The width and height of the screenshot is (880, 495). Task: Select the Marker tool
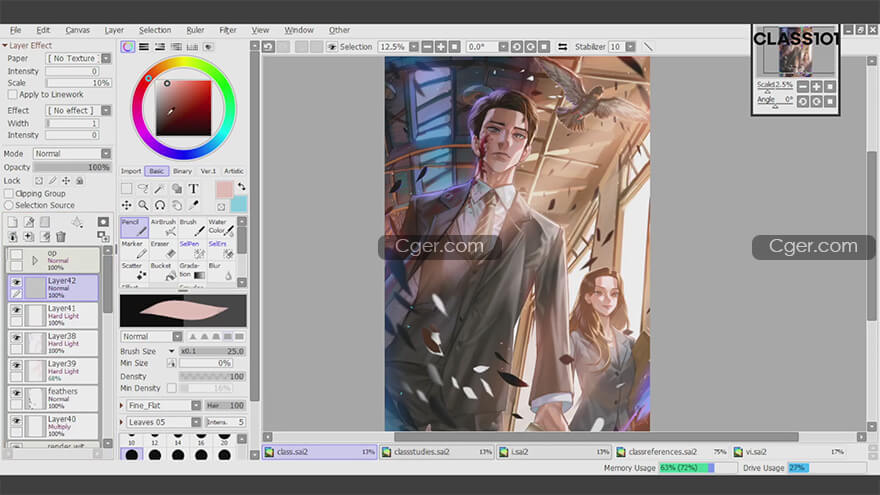pos(134,250)
